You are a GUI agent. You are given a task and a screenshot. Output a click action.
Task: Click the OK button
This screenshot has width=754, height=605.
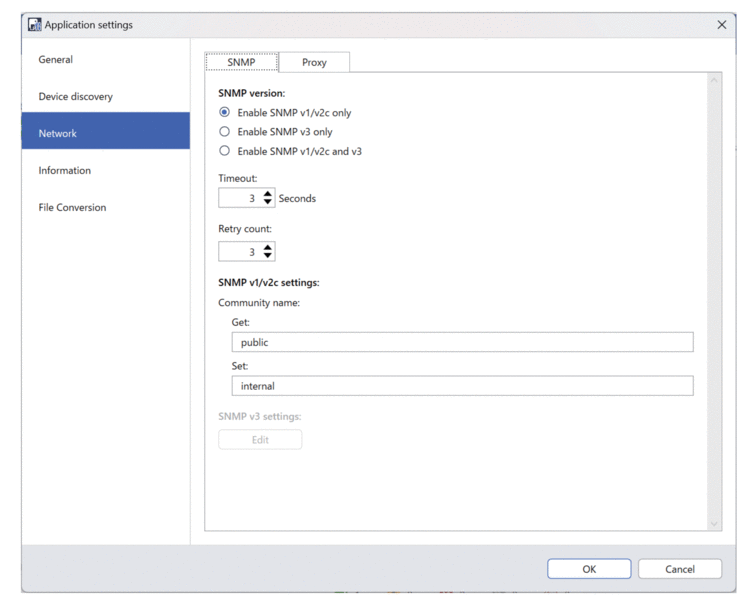click(589, 569)
